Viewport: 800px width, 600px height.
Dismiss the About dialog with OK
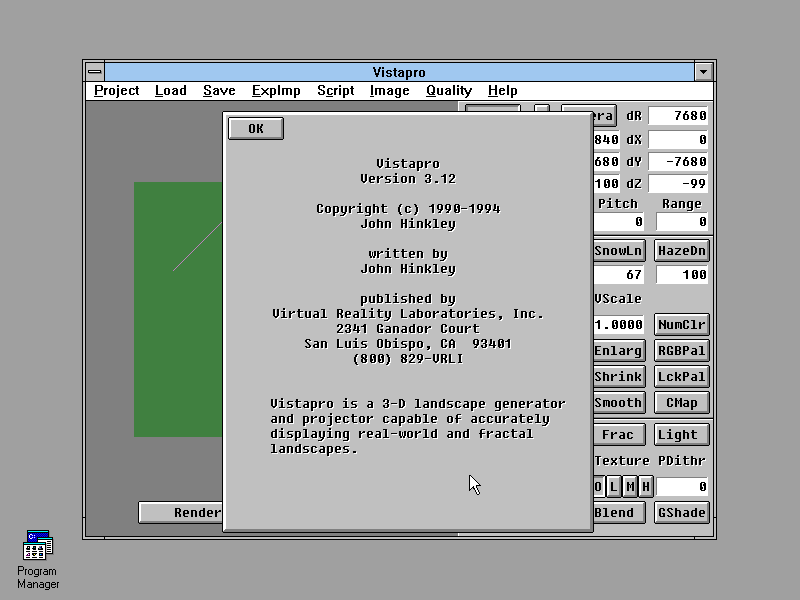tap(255, 128)
